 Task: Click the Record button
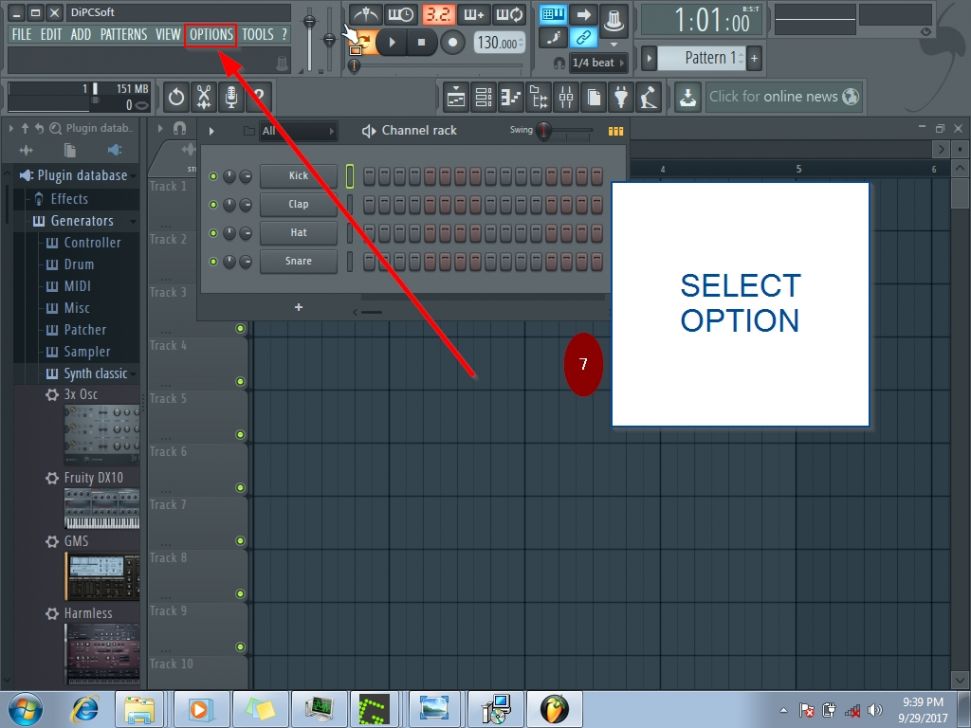453,42
